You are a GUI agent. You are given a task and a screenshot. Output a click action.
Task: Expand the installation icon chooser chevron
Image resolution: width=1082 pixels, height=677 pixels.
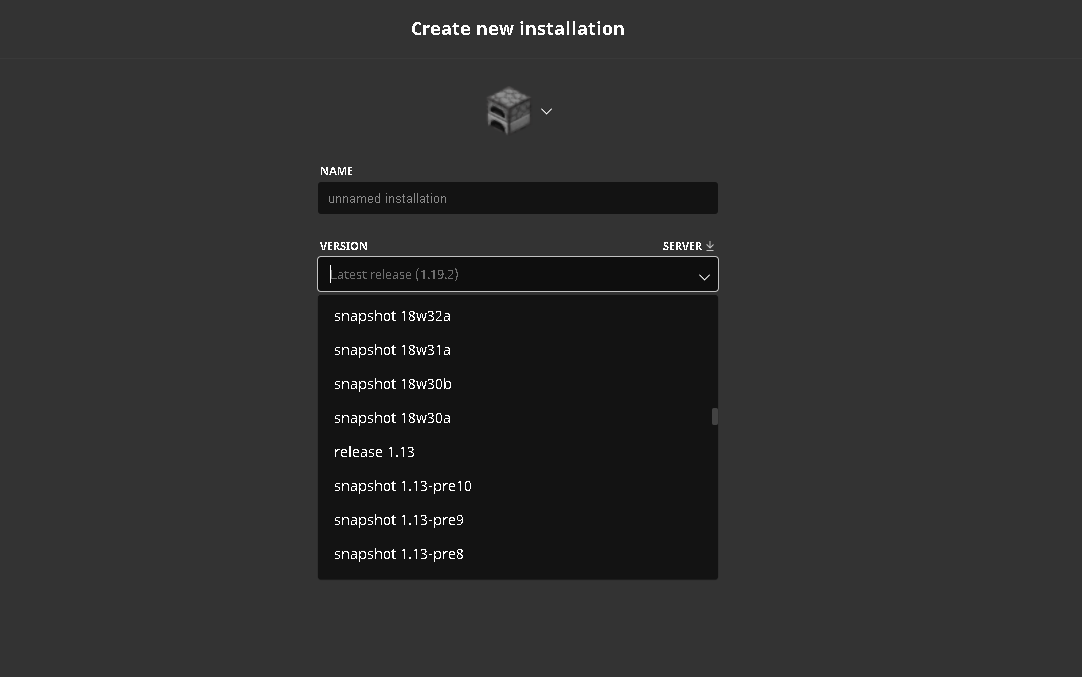[x=546, y=111]
